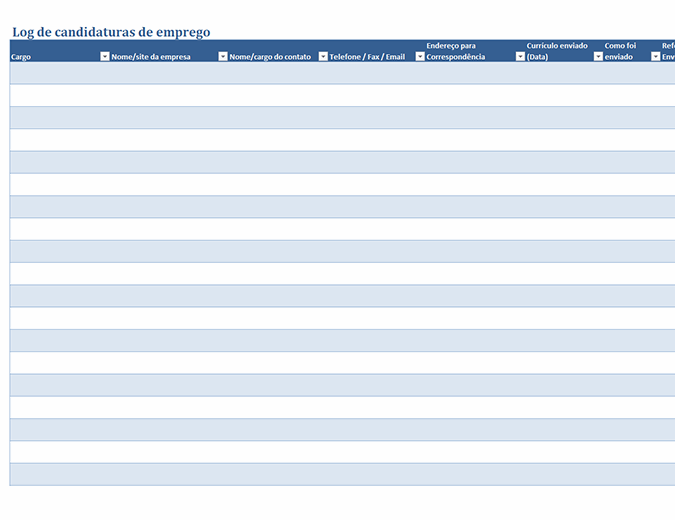
Task: Open the Cargo column filter dropdown
Action: point(105,57)
